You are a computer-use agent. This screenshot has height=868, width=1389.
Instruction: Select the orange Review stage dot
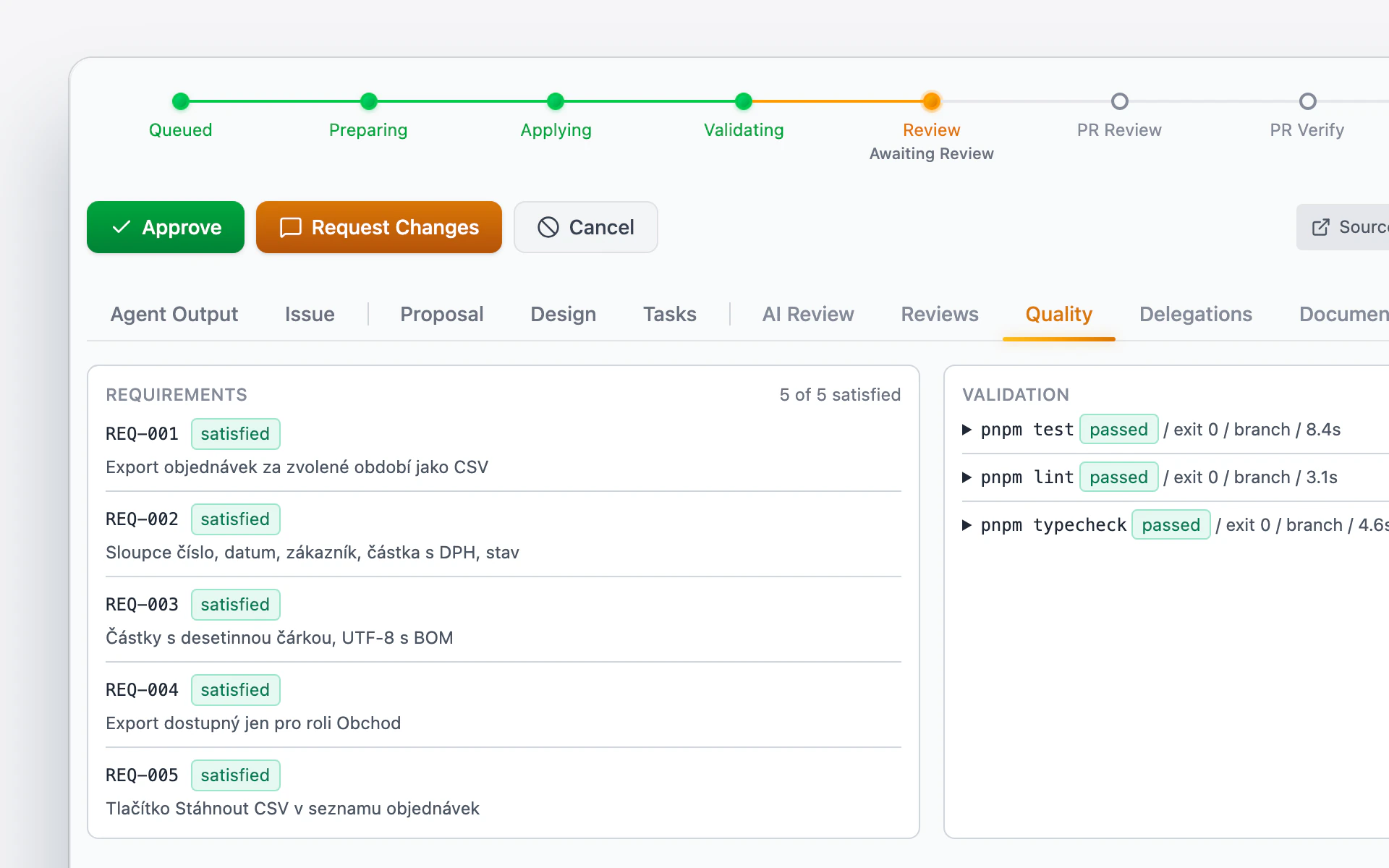point(932,101)
